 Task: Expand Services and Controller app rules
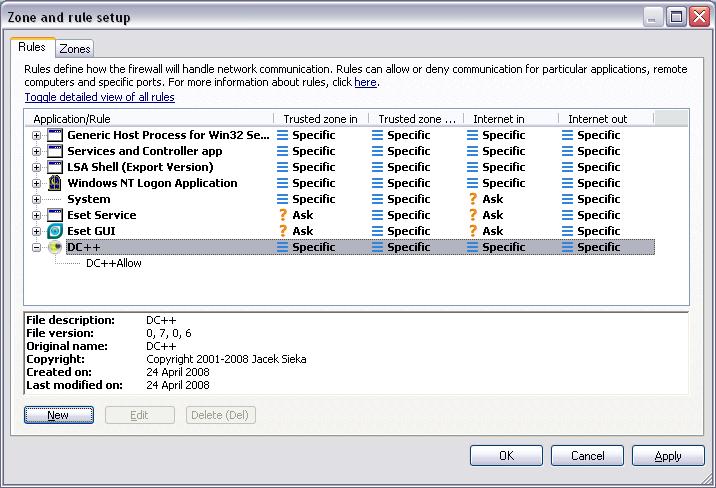click(x=36, y=152)
